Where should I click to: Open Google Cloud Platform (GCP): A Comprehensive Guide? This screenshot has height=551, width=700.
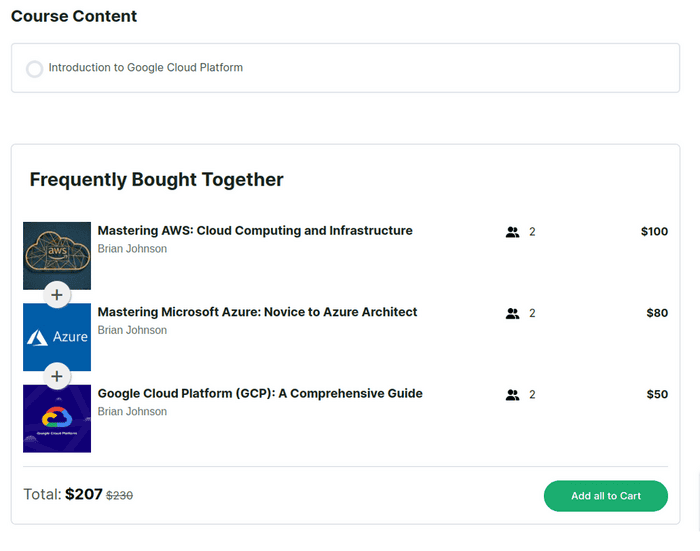pos(260,394)
